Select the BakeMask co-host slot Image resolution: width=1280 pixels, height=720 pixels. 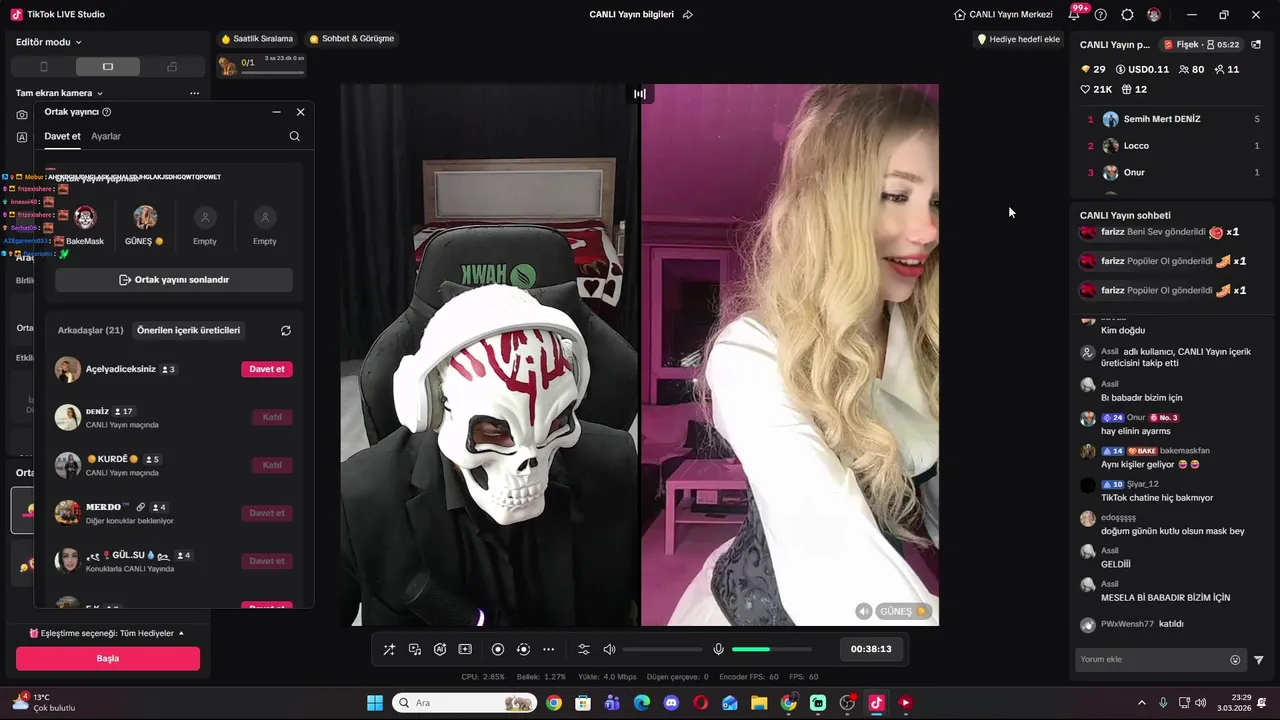coord(85,226)
